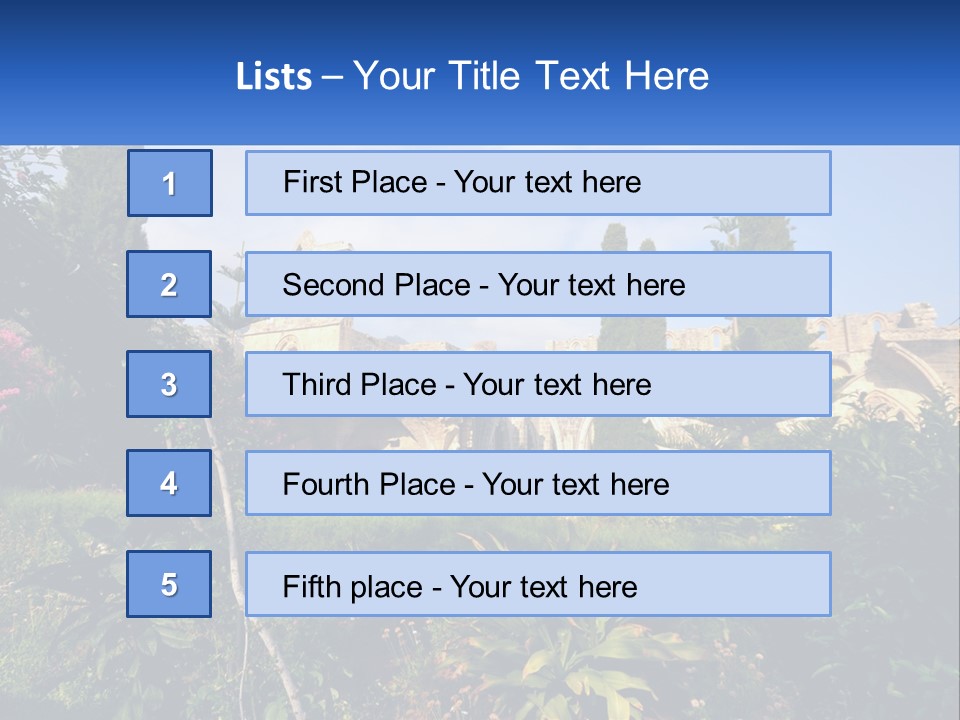Select the number 4 box
This screenshot has width=960, height=720.
click(169, 483)
